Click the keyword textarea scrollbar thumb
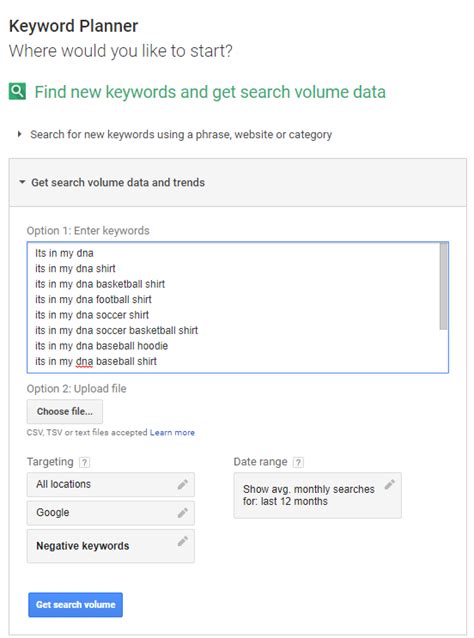Viewport: 474px width, 638px height. [x=443, y=286]
